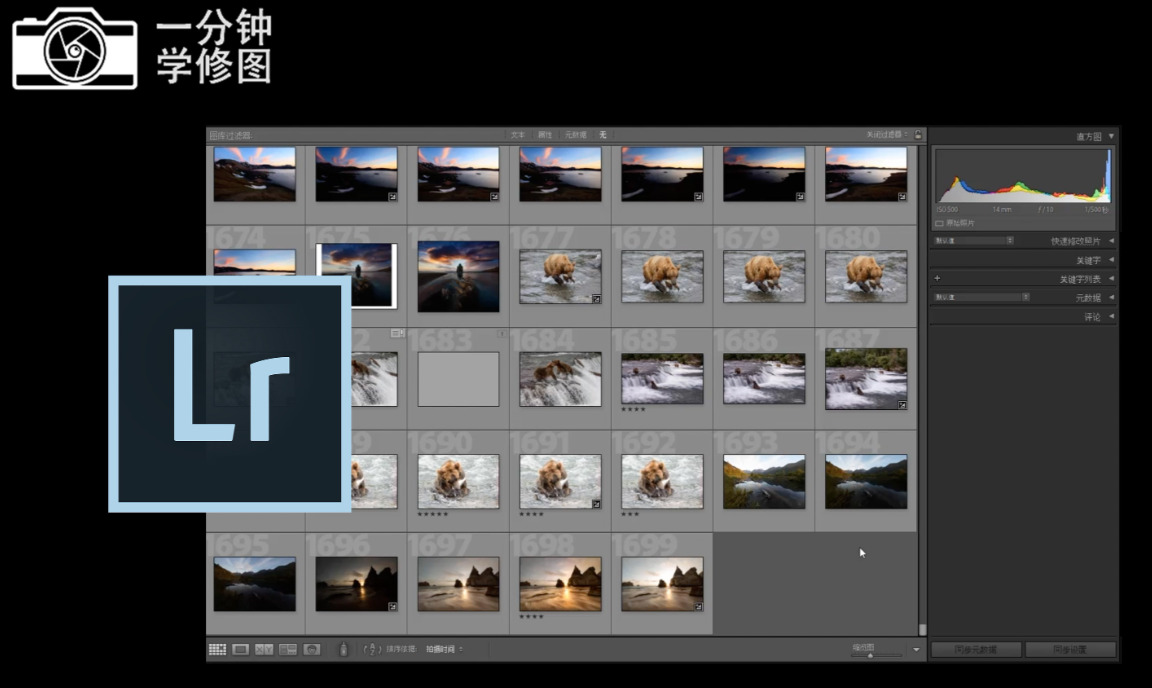Viewport: 1152px width, 688px height.
Task: Click the 同步元数据 button
Action: 976,650
